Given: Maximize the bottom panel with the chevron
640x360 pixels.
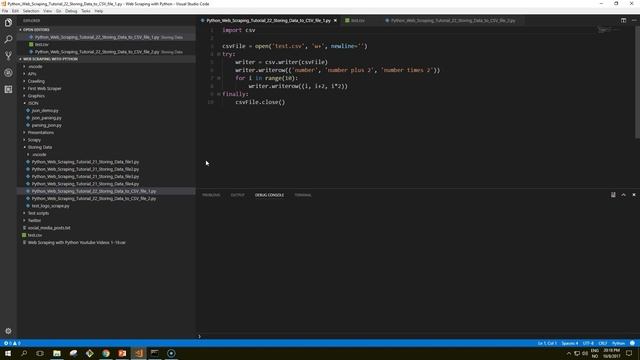Looking at the screenshot, I should pos(623,195).
